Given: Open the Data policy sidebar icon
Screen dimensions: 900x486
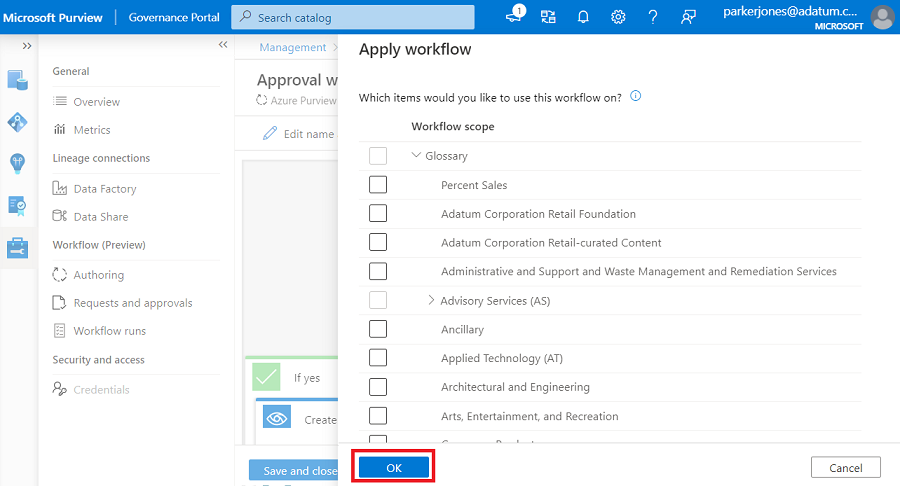Looking at the screenshot, I should click(17, 205).
